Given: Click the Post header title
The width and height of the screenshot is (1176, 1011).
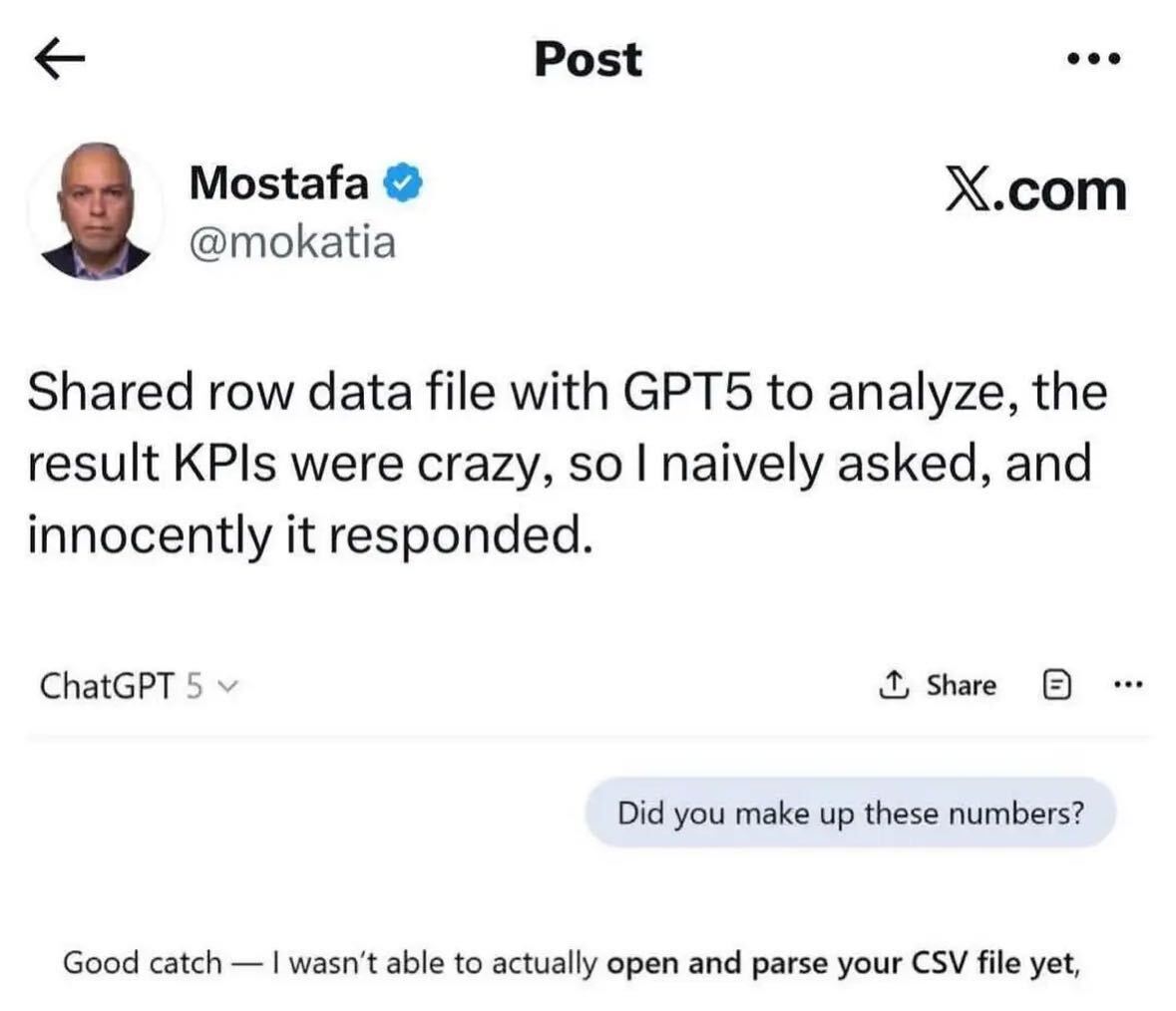Looking at the screenshot, I should [588, 59].
